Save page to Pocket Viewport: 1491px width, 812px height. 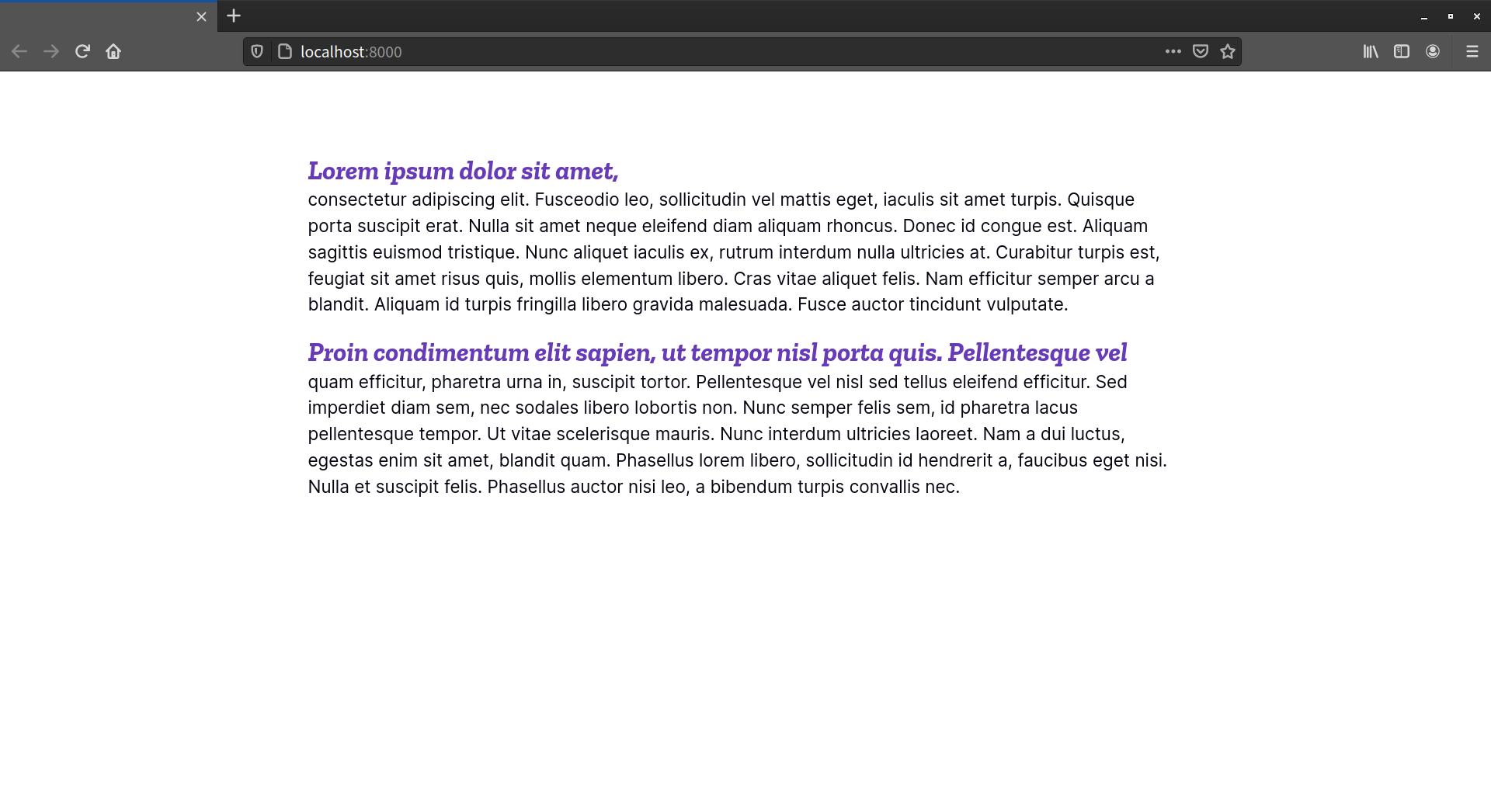(1200, 51)
